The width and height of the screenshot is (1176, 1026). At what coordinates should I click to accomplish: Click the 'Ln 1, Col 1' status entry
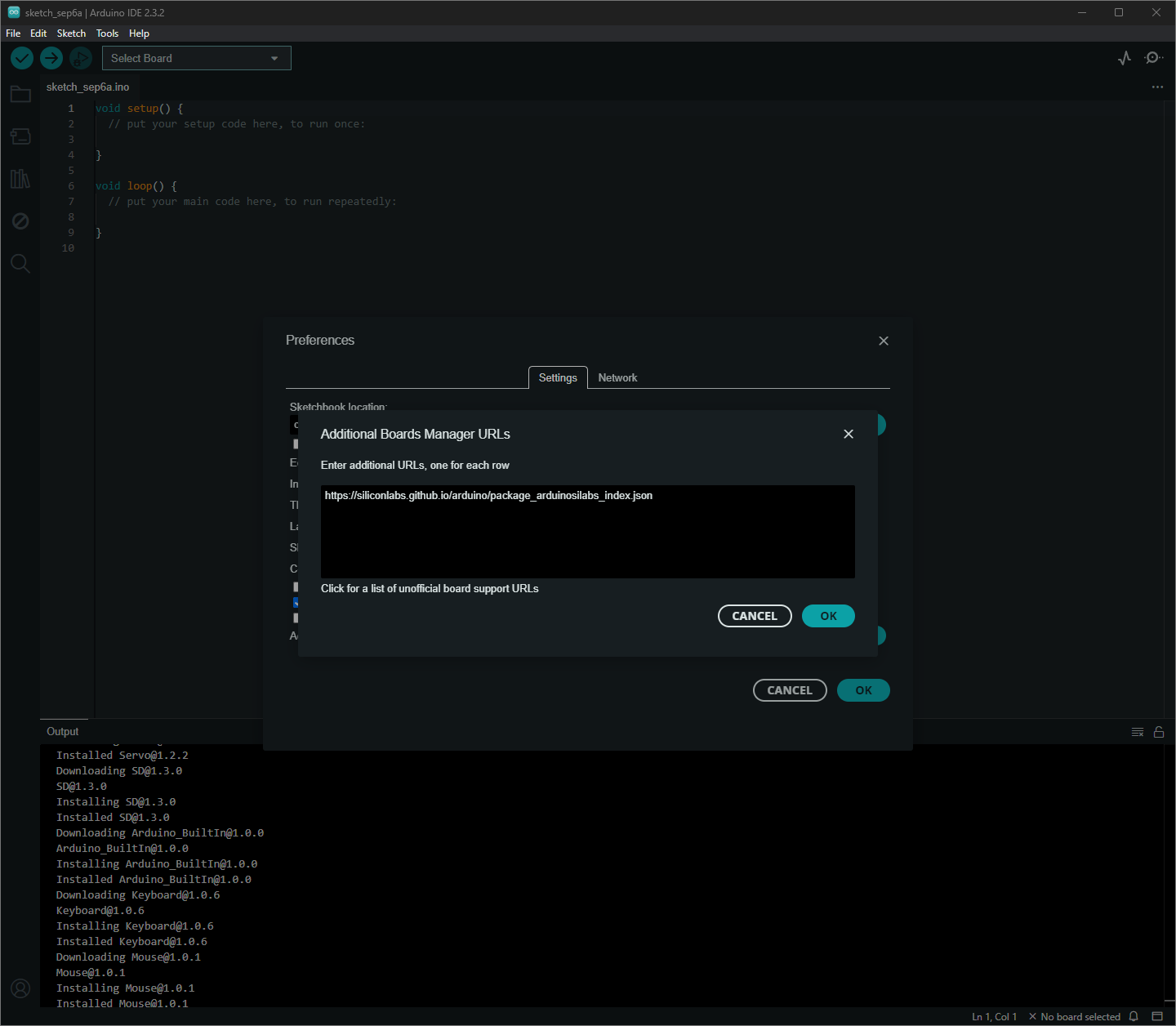click(x=994, y=1016)
